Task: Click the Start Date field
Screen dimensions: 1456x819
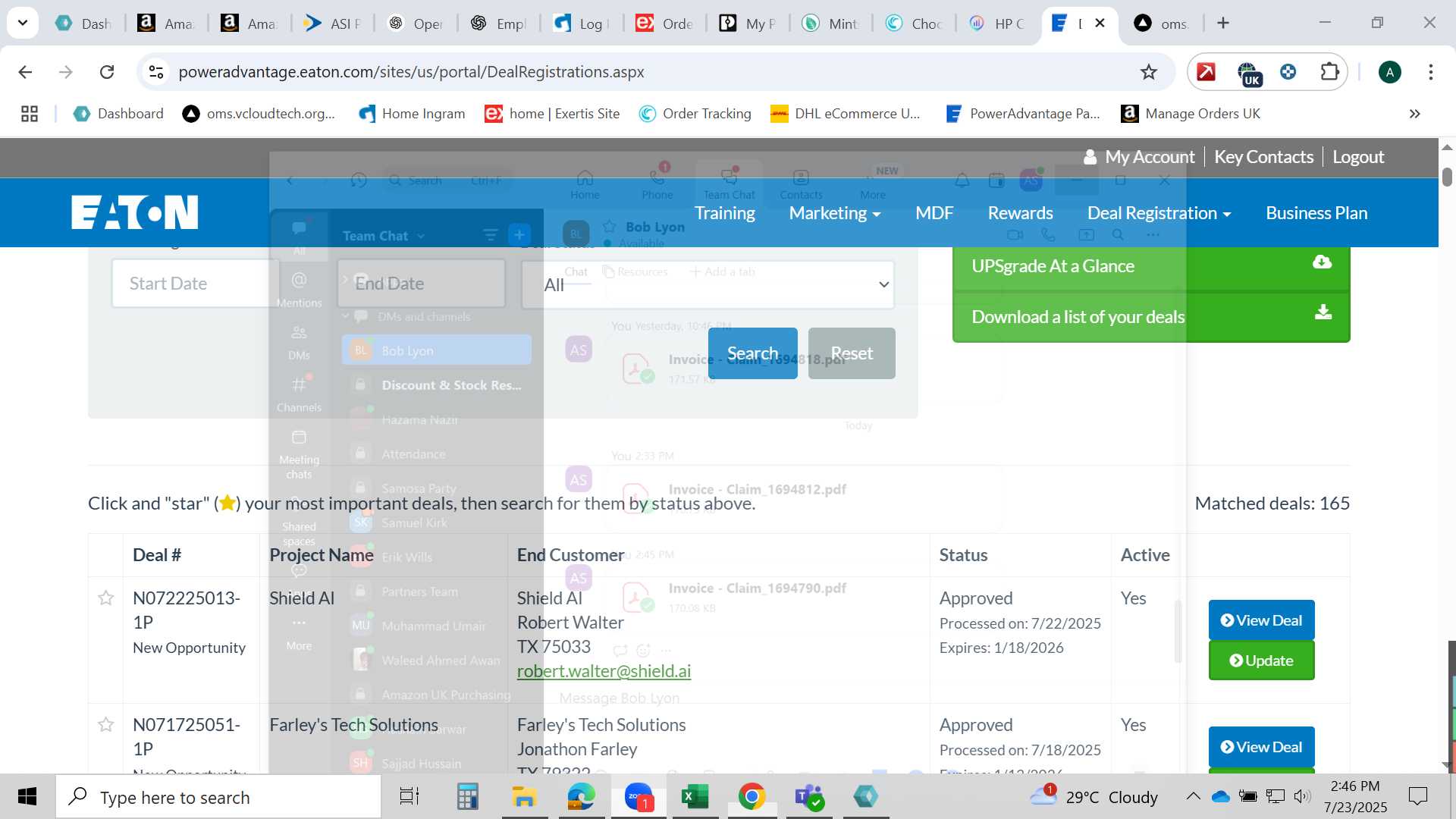Action: [x=196, y=284]
